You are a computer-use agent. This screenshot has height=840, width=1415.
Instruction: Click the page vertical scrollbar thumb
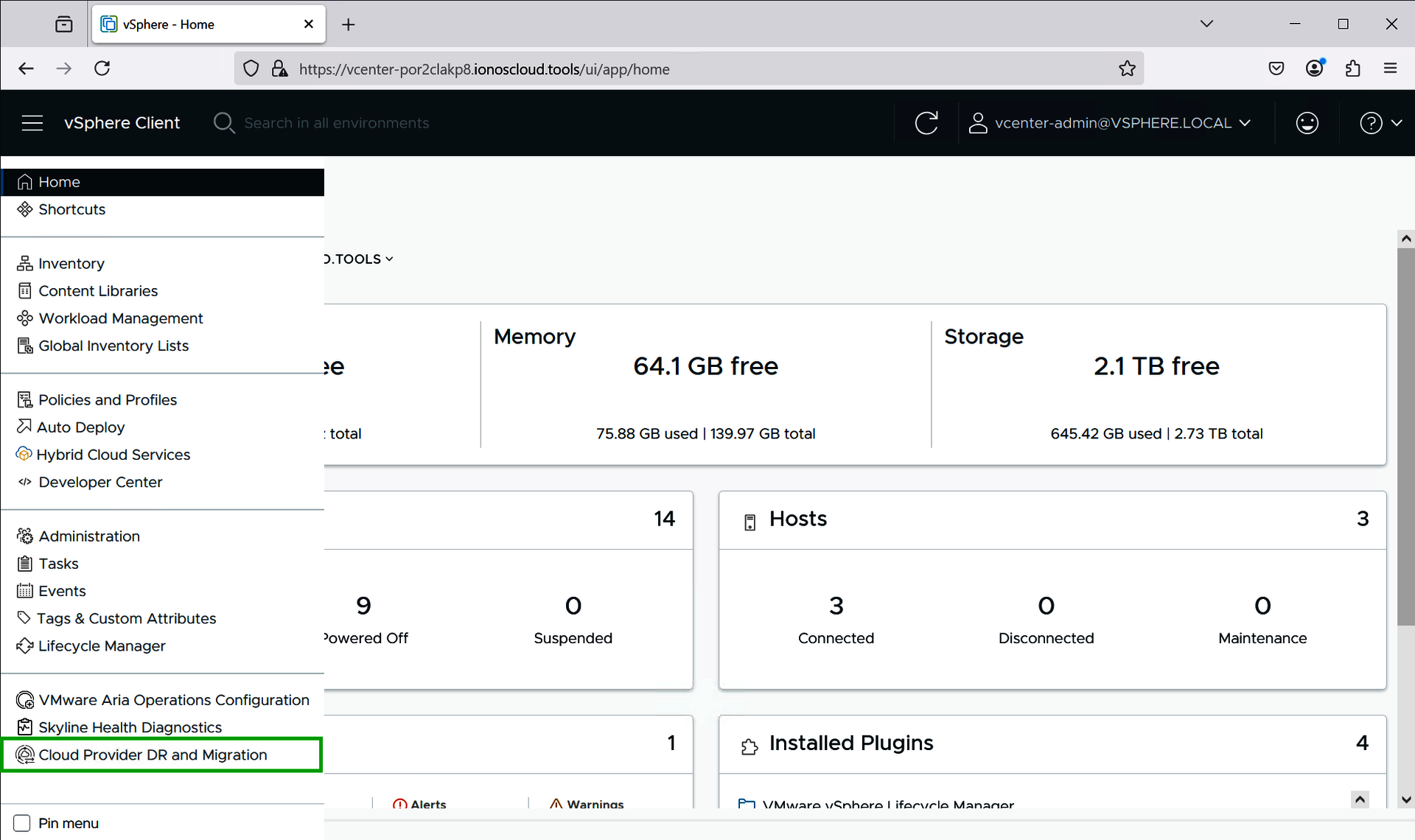click(1405, 435)
